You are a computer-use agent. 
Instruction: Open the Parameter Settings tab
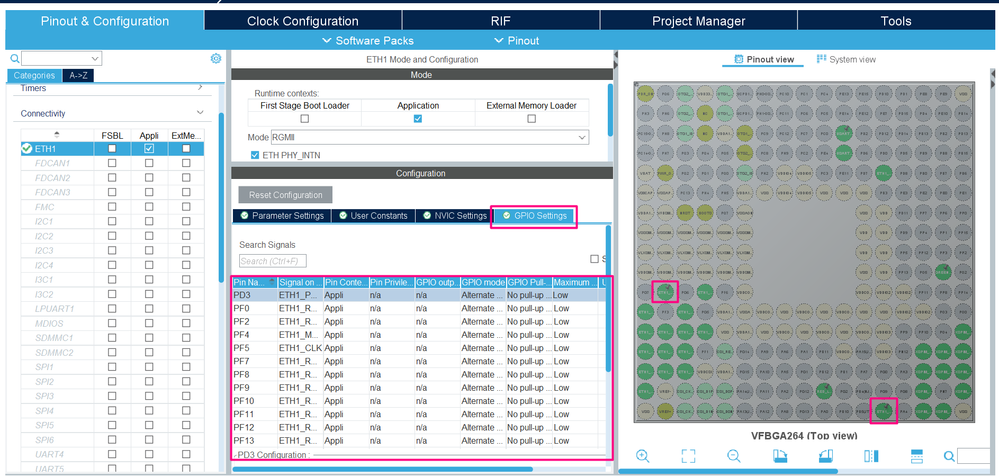tap(281, 216)
